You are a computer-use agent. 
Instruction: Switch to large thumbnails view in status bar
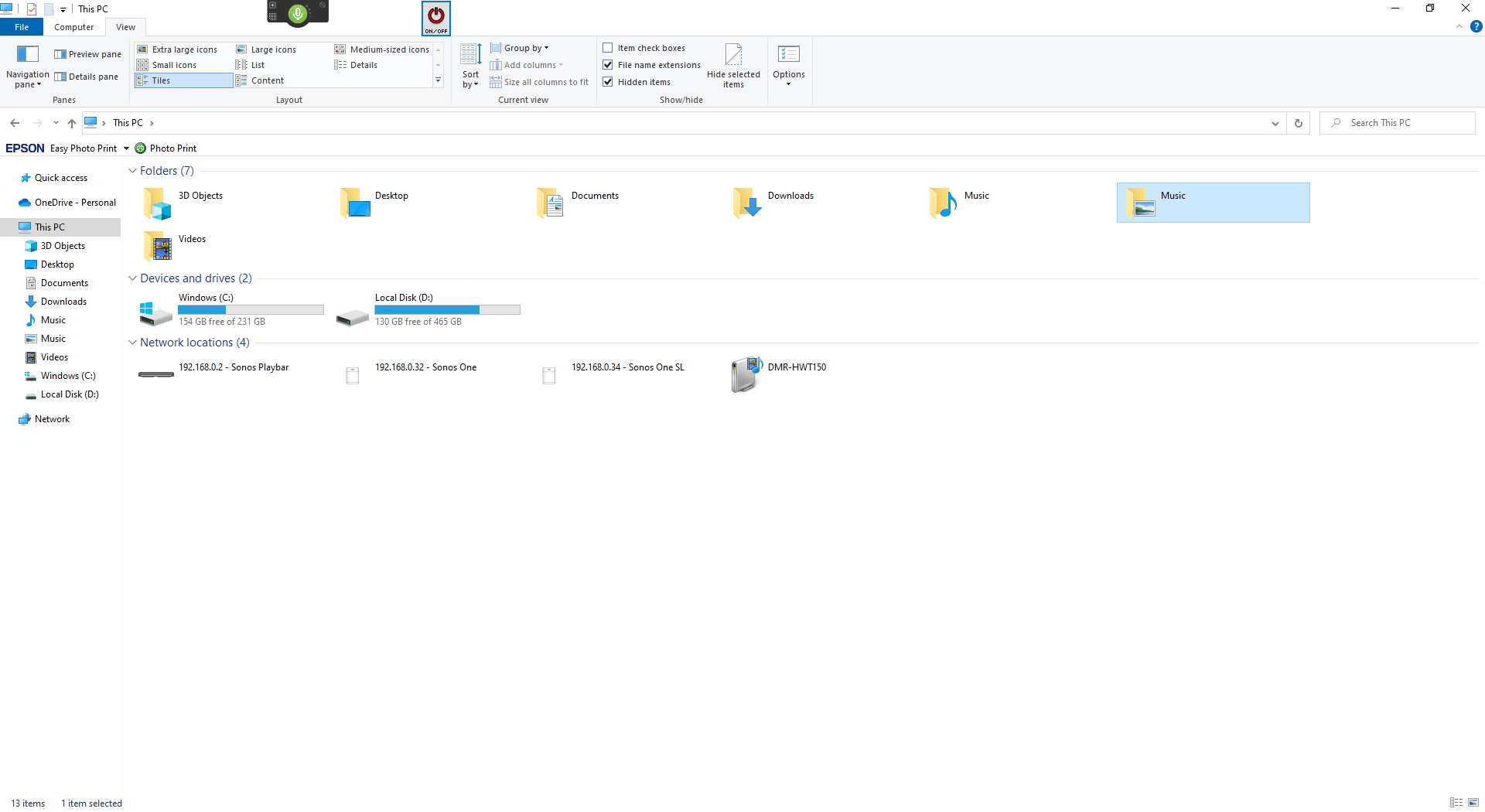[1473, 803]
